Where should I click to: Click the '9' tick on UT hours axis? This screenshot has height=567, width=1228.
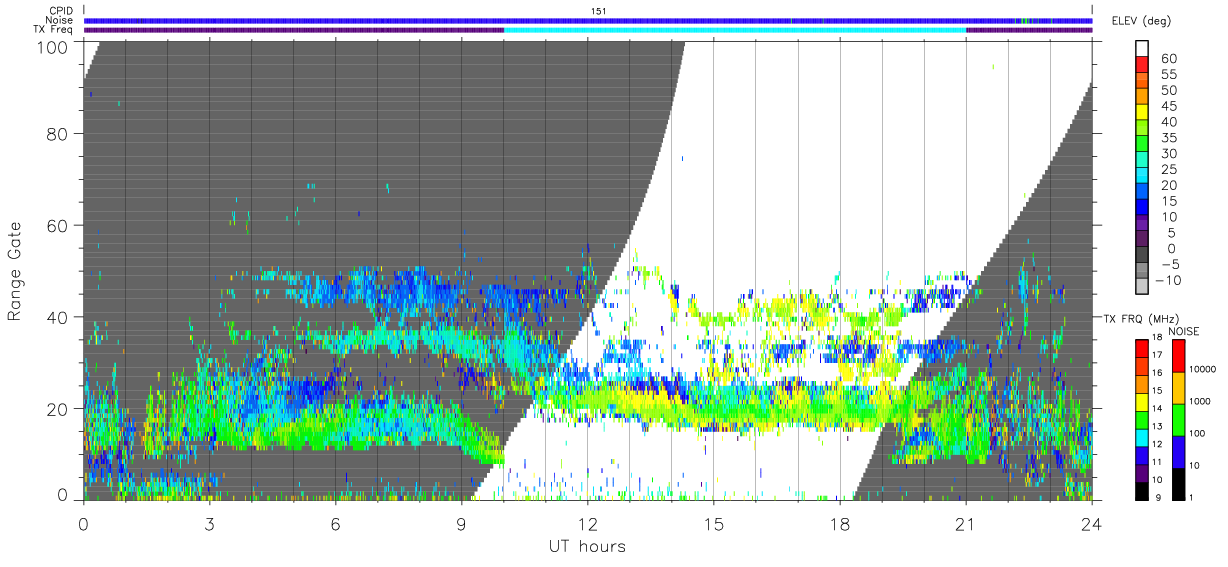[462, 523]
